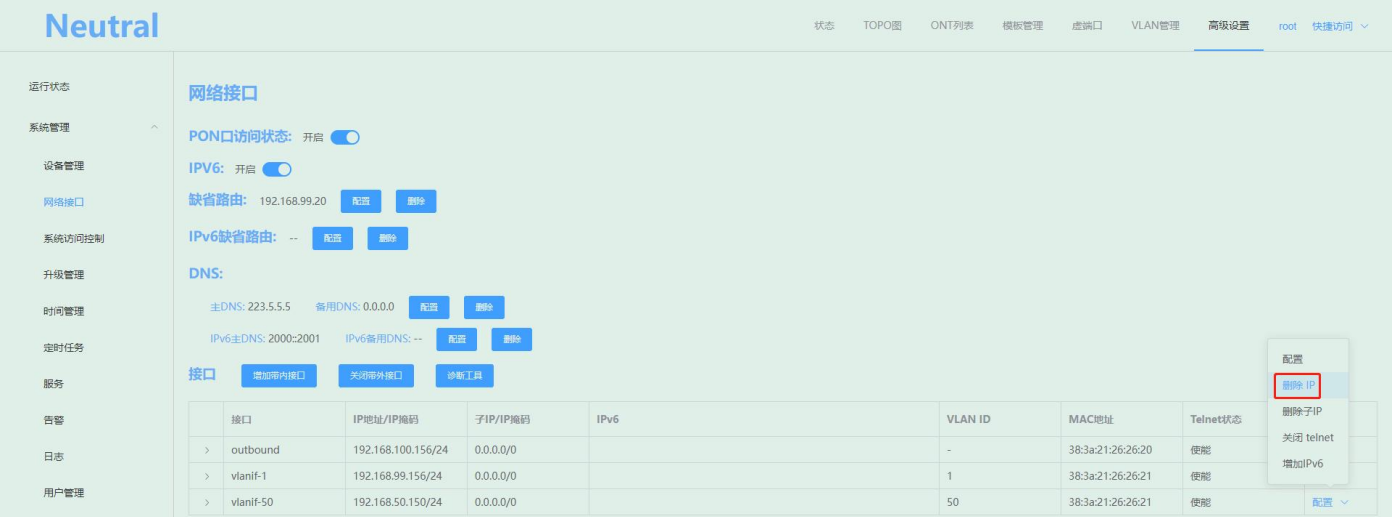Open the 诊断工具 button
The image size is (1393, 517).
tap(464, 376)
